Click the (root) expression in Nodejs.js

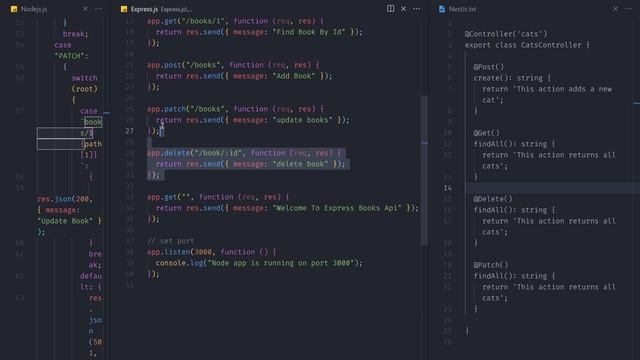pos(84,89)
